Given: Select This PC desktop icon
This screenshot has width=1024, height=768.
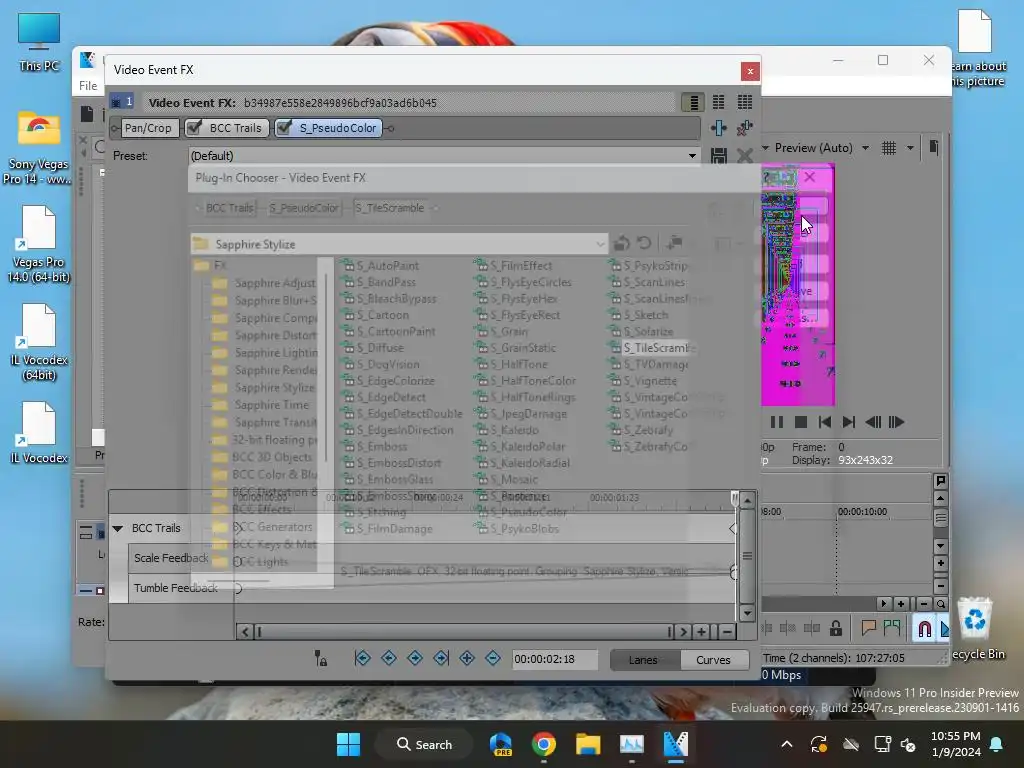Looking at the screenshot, I should point(39,42).
